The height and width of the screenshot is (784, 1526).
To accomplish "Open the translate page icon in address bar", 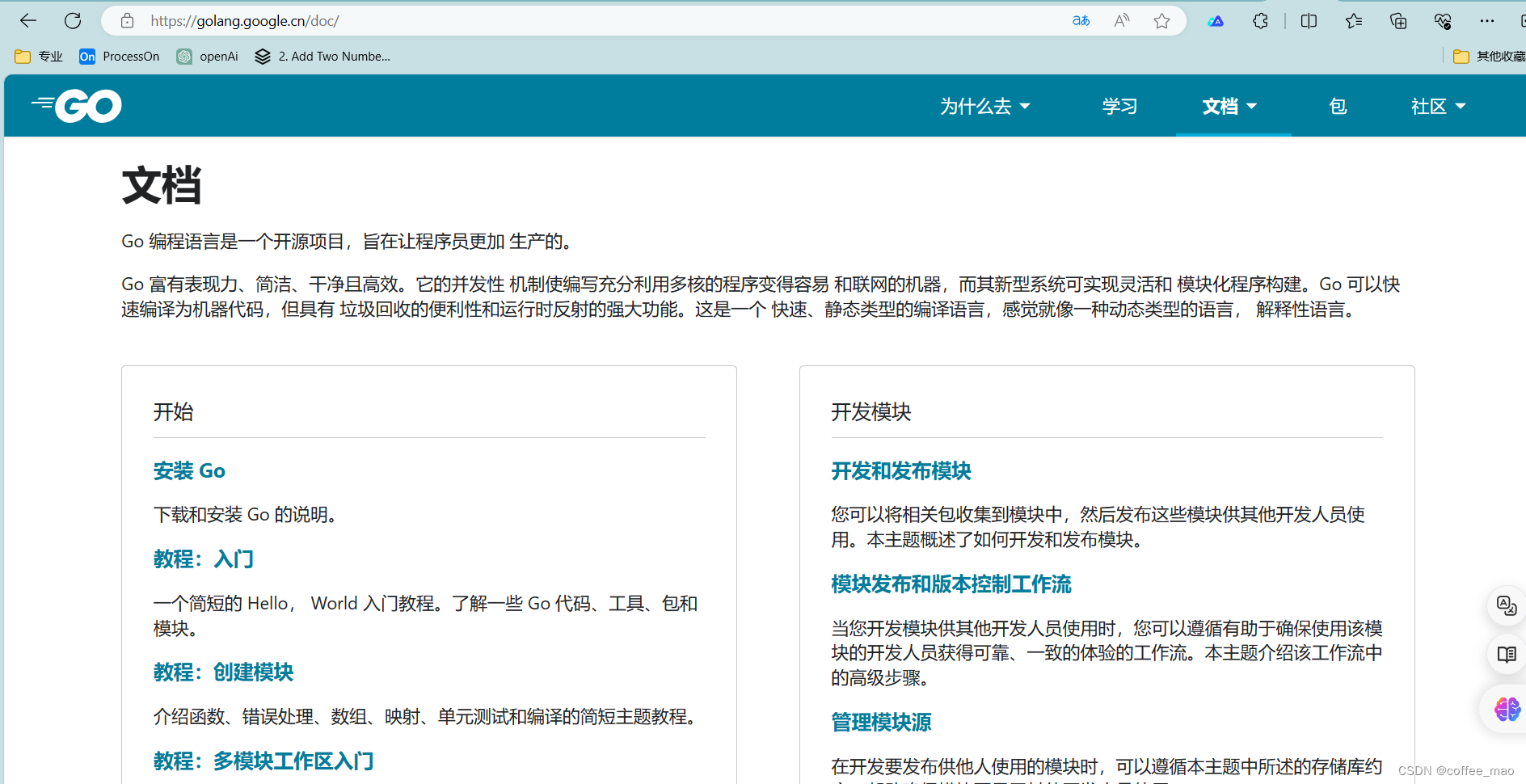I will pyautogui.click(x=1081, y=21).
